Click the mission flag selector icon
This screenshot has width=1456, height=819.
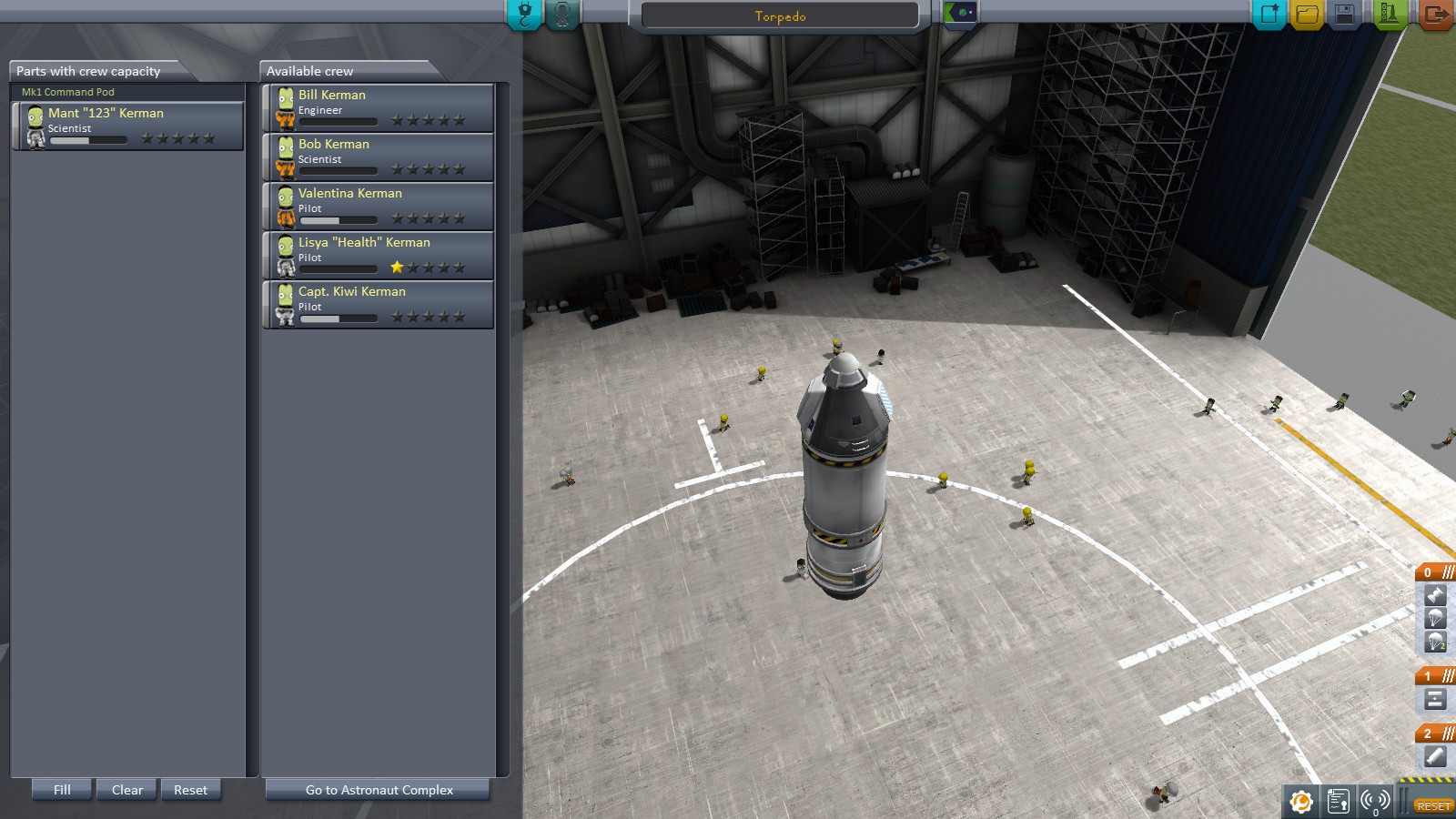click(960, 13)
